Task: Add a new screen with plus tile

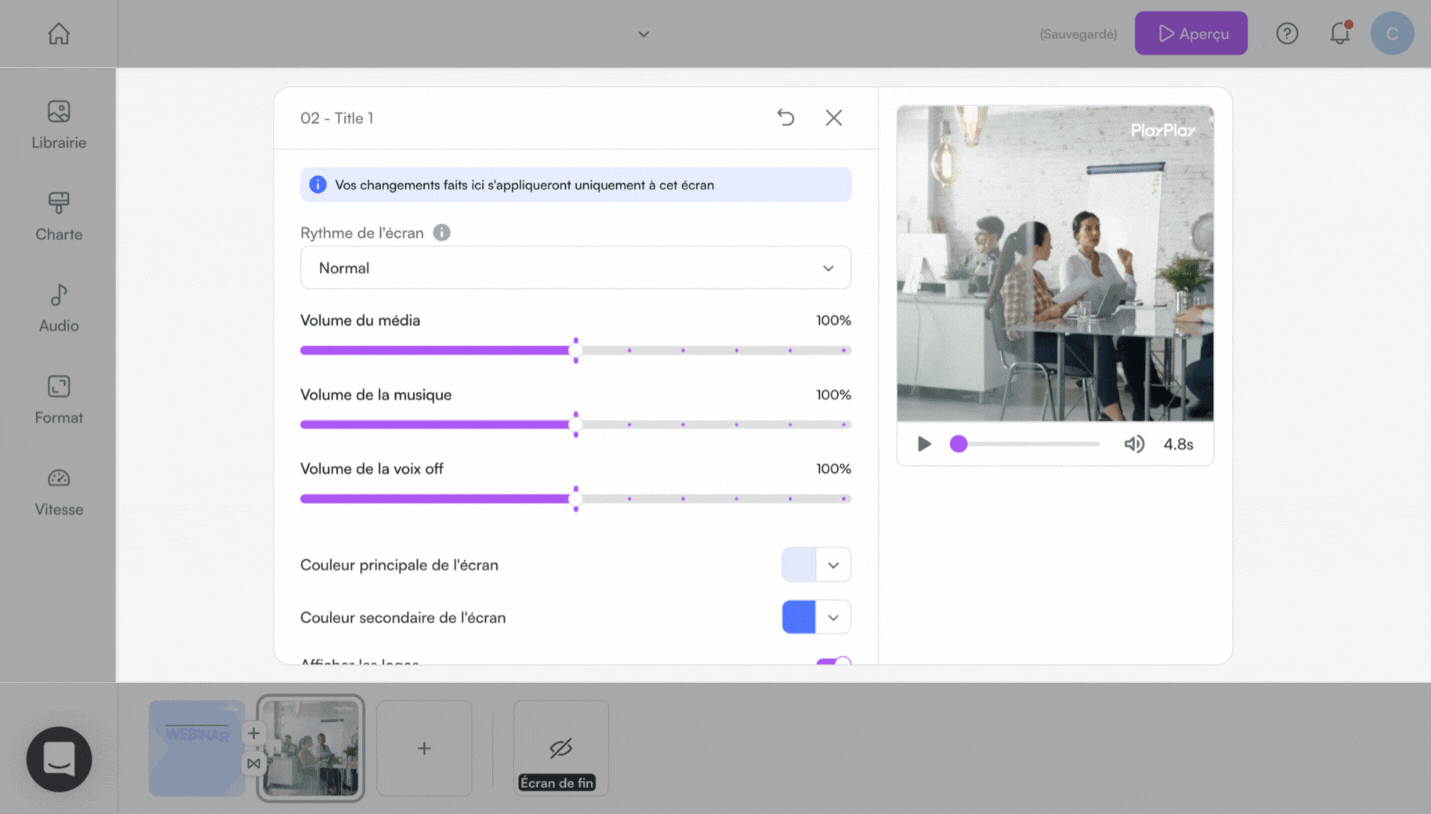Action: point(424,748)
